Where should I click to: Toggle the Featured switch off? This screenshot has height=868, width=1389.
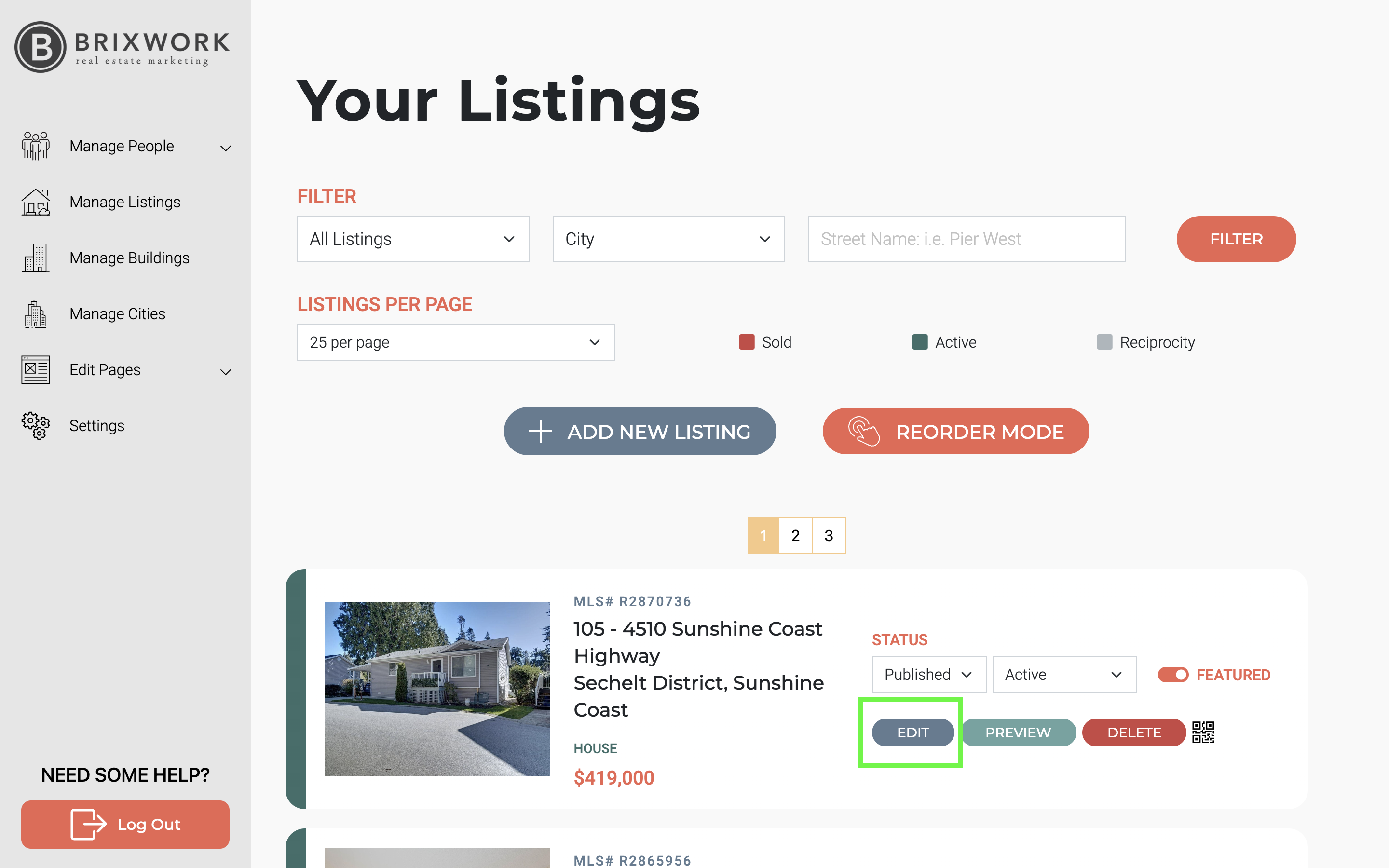tap(1172, 675)
